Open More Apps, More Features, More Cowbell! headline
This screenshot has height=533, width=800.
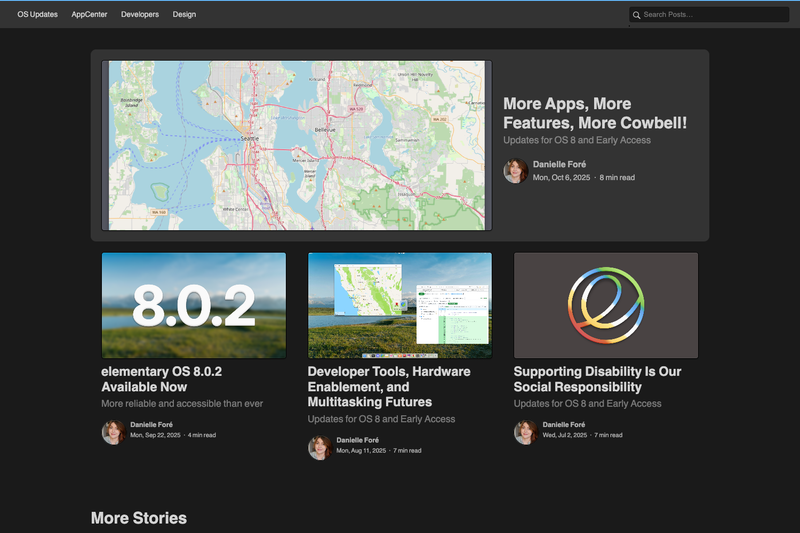595,113
